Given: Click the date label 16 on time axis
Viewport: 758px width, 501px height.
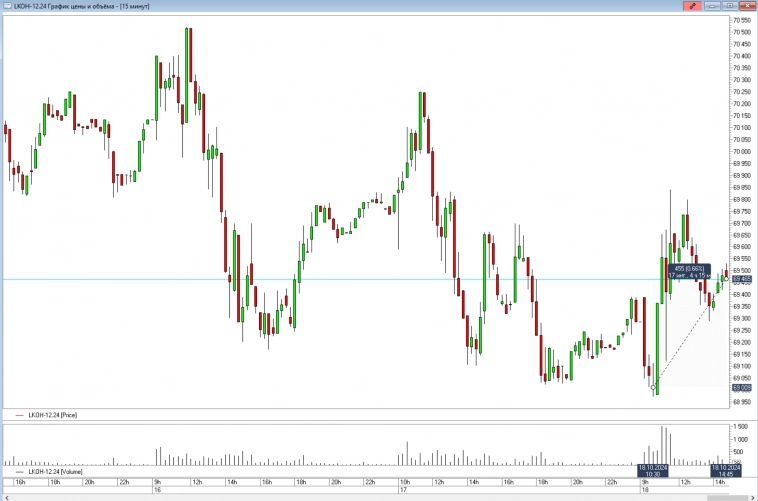Looking at the screenshot, I should [x=157, y=490].
